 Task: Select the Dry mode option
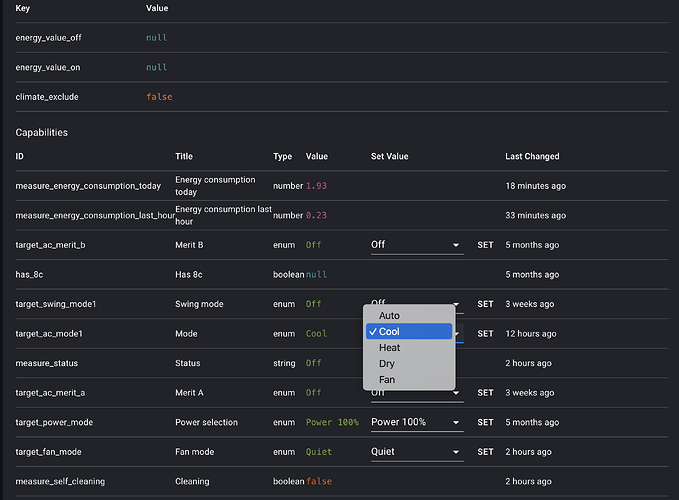point(387,364)
